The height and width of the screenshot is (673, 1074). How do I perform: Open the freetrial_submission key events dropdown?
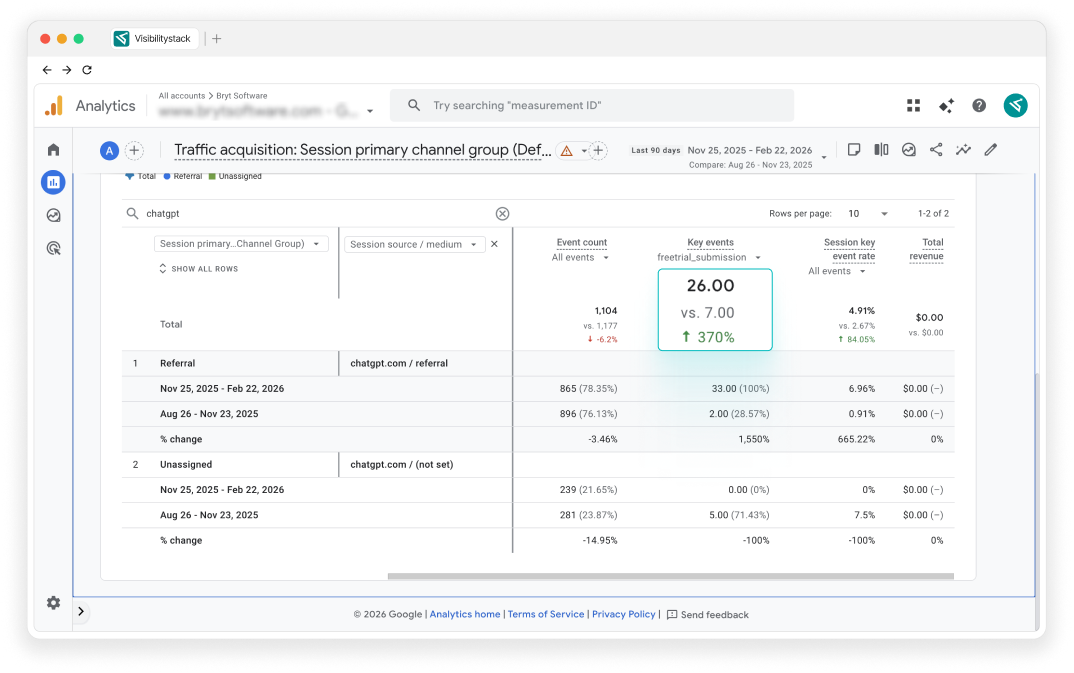pyautogui.click(x=708, y=258)
